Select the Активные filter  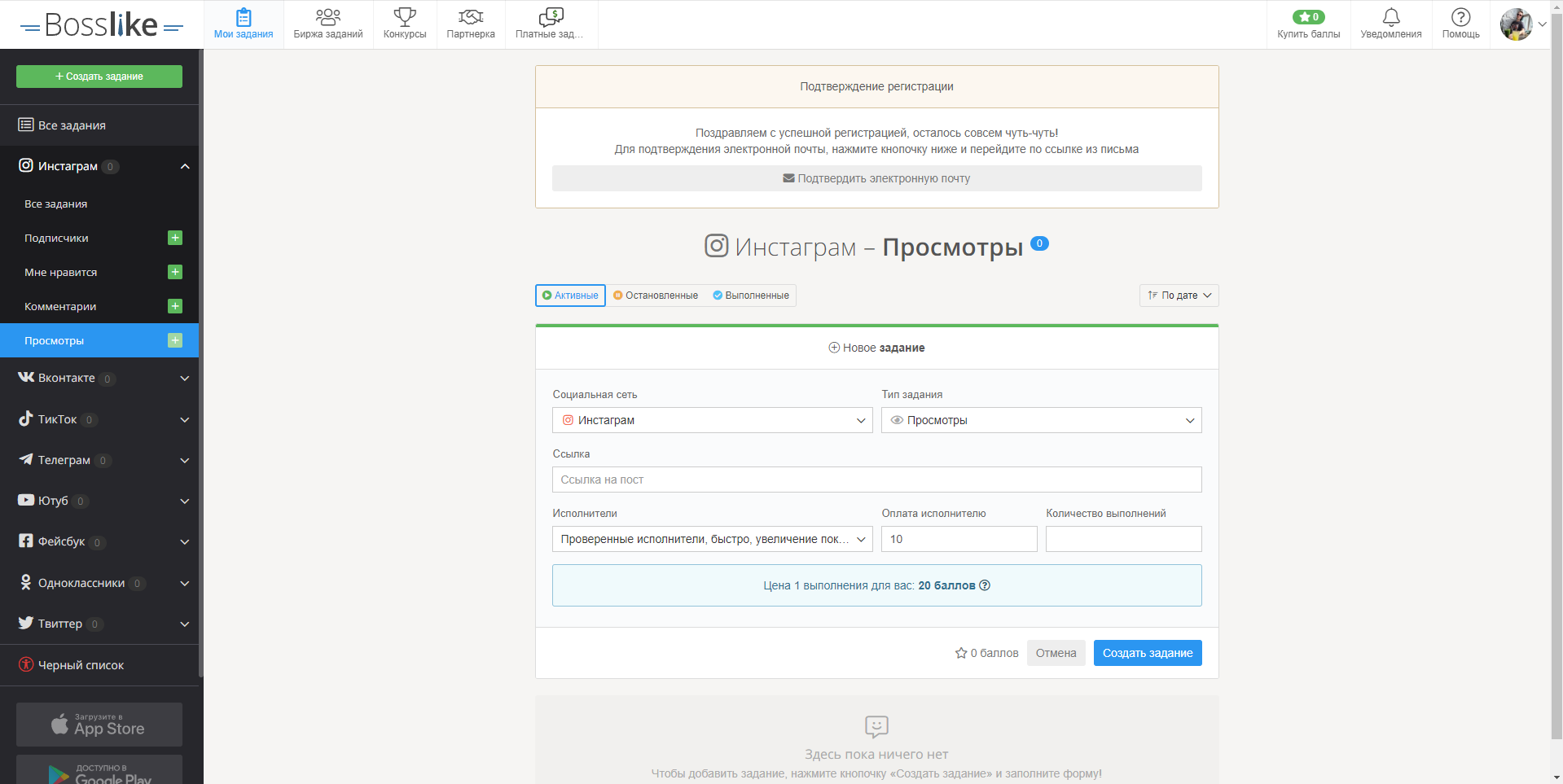tap(570, 296)
